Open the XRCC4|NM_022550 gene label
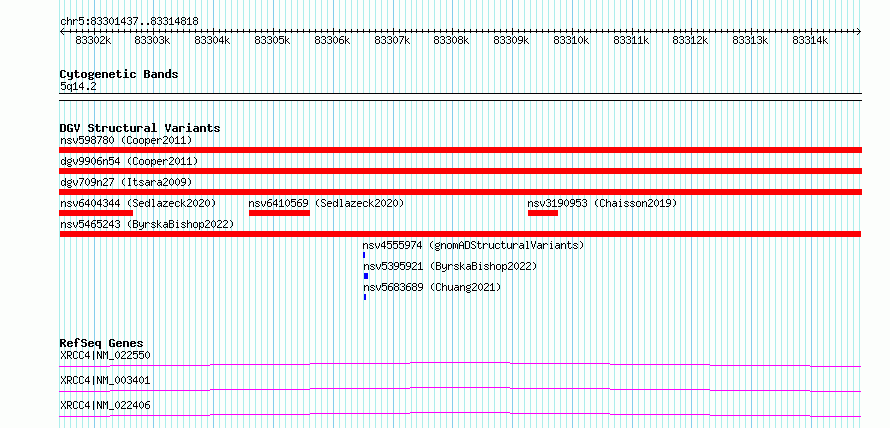 [x=105, y=356]
